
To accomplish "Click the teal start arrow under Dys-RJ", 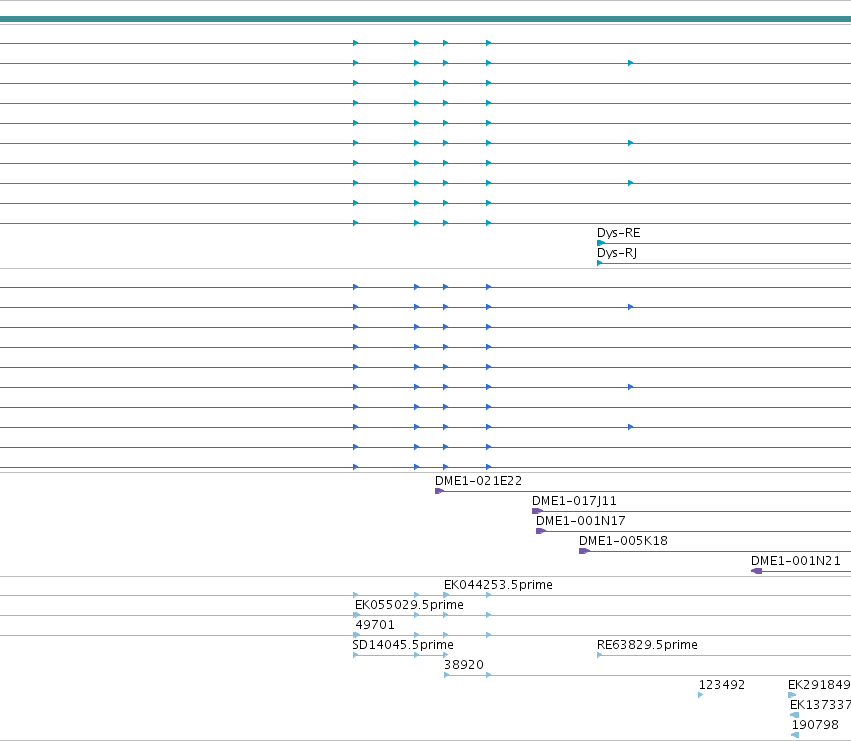I will click(x=600, y=263).
